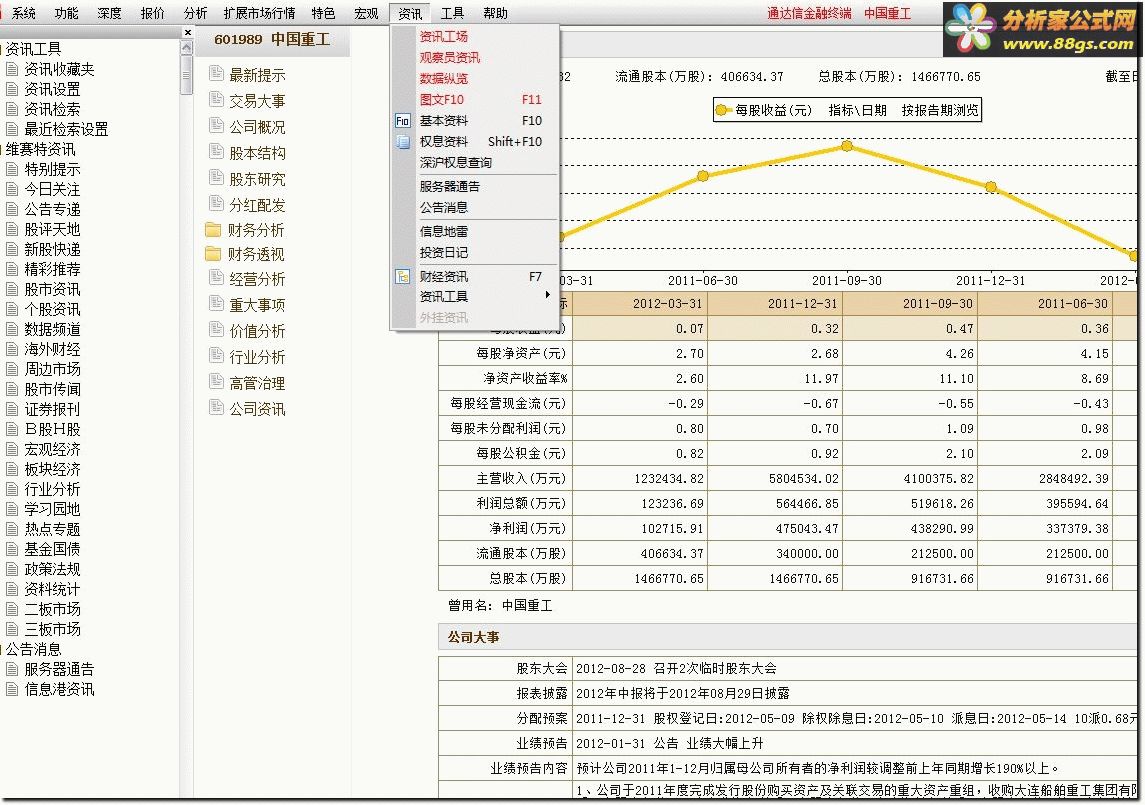Click the document icon next to 经营分析
Viewport: 1145px width, 805px height.
pyautogui.click(x=215, y=277)
